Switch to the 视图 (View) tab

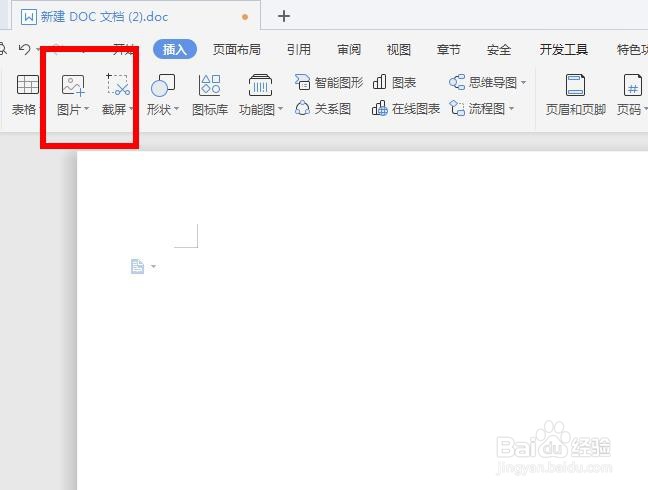pyautogui.click(x=399, y=50)
